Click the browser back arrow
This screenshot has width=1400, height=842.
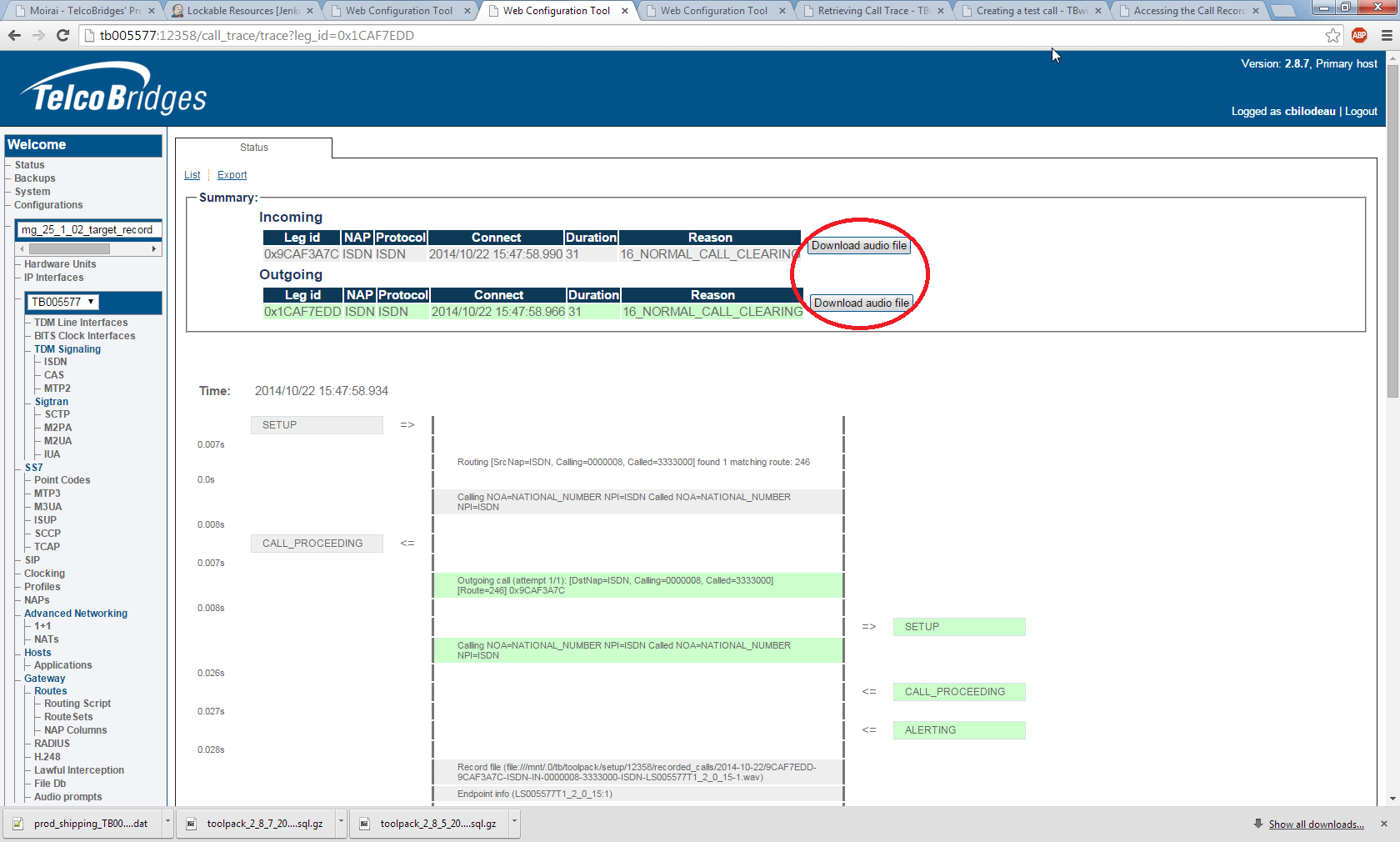14,35
